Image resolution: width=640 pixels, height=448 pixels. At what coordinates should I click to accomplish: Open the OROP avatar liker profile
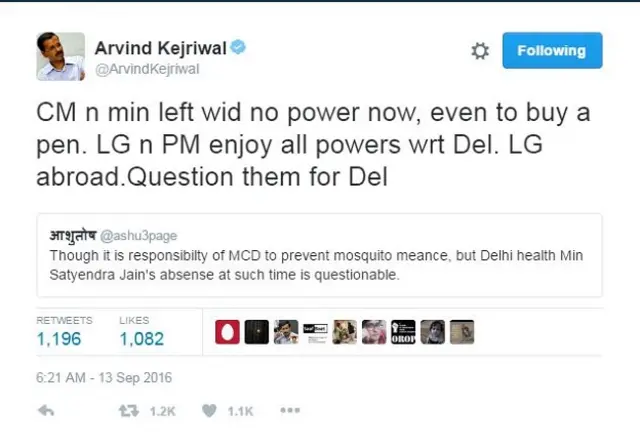point(403,332)
